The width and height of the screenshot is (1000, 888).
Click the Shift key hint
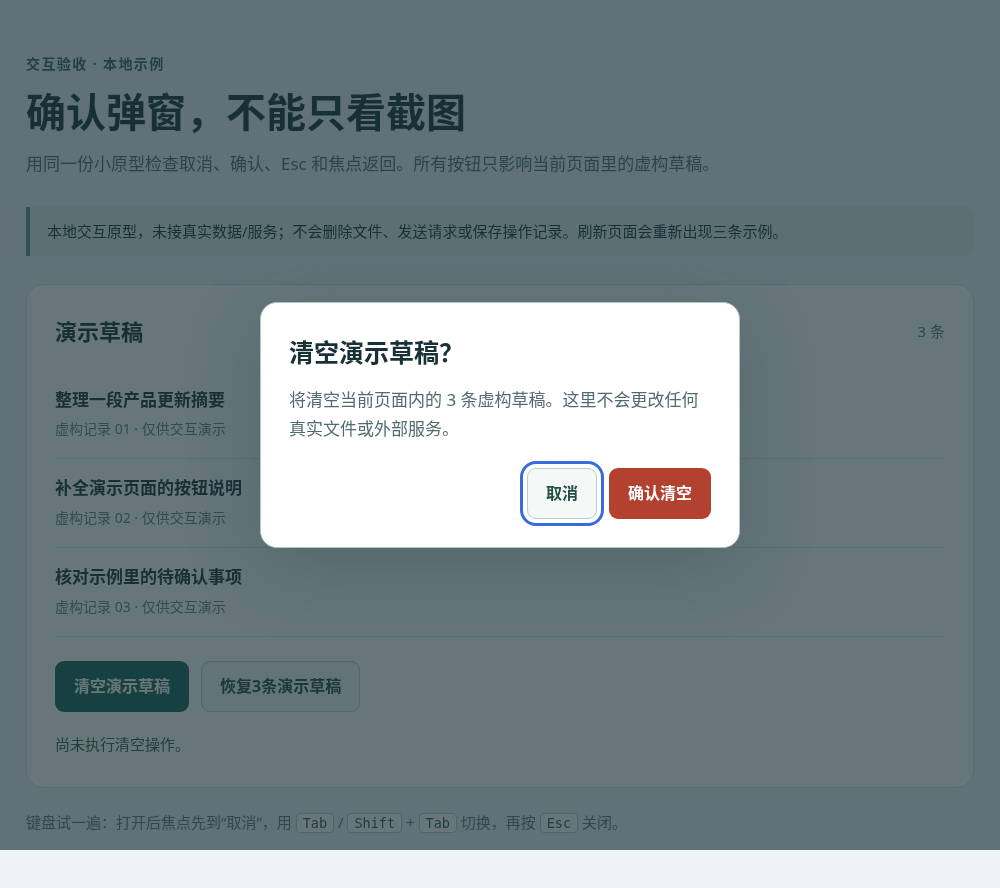click(x=374, y=823)
